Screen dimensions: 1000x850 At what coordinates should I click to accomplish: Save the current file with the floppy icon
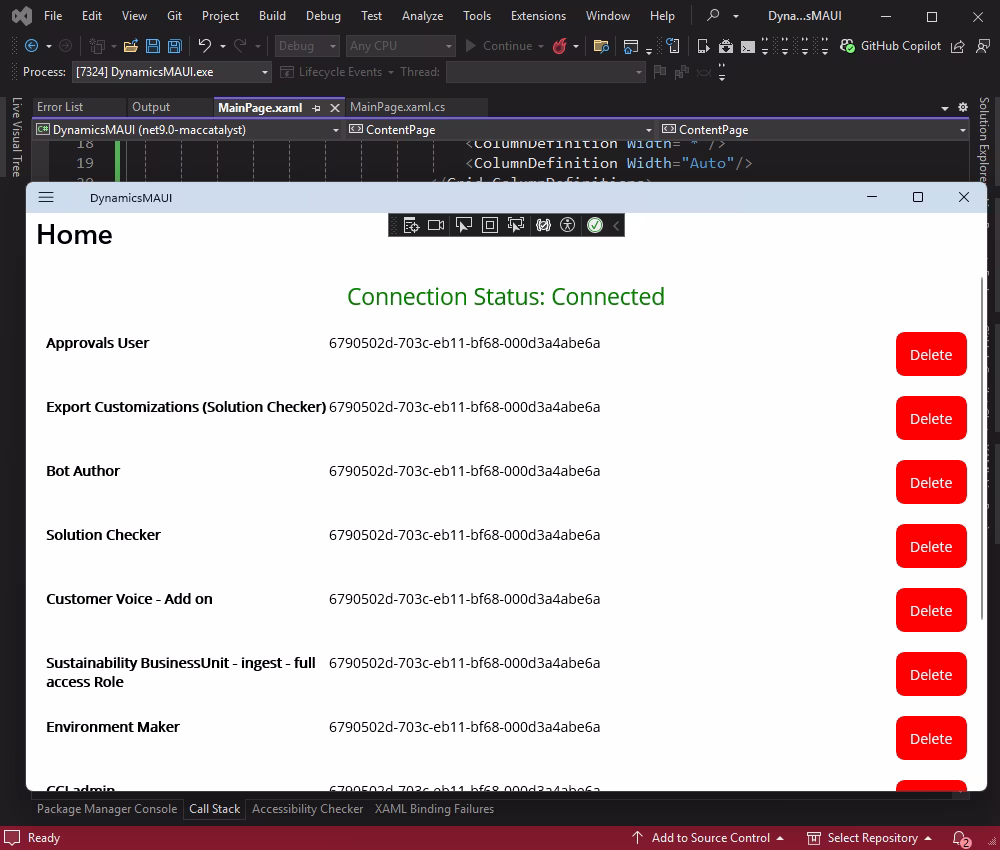coord(153,46)
